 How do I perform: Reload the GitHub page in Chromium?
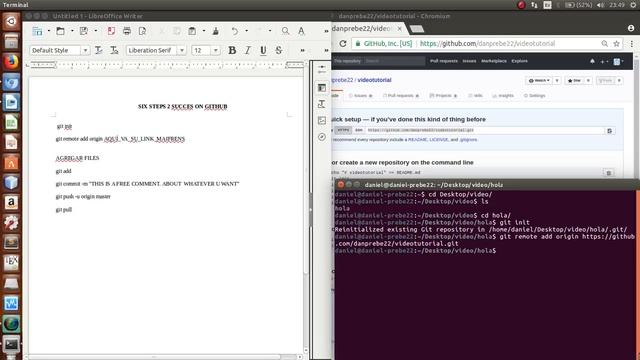coord(343,44)
